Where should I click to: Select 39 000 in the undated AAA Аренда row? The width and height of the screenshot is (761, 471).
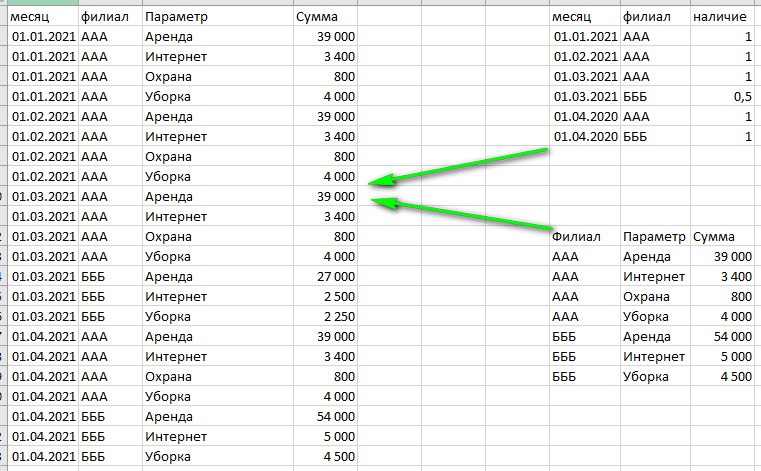(x=733, y=257)
